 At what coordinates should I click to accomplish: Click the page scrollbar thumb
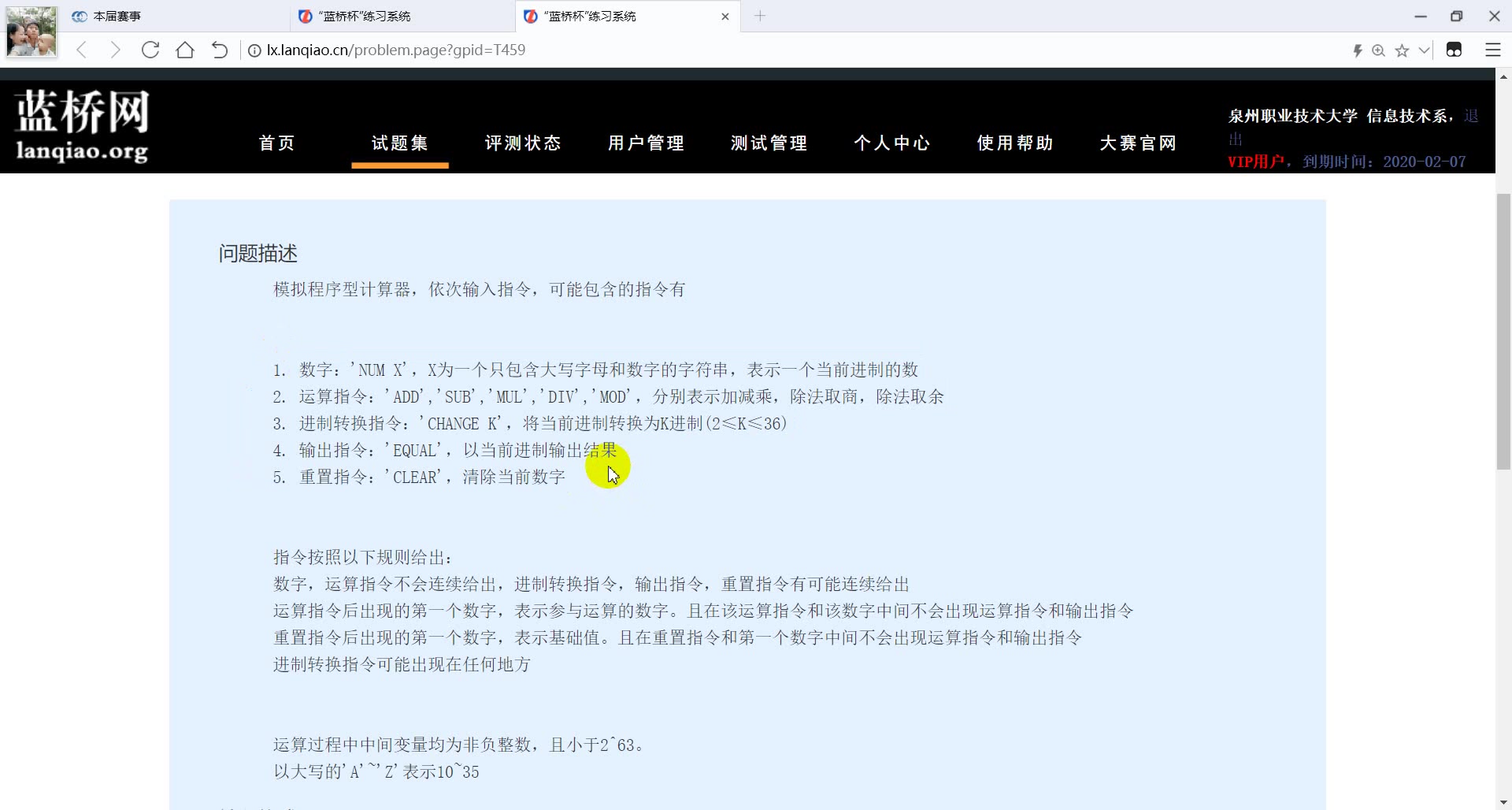[1503, 331]
